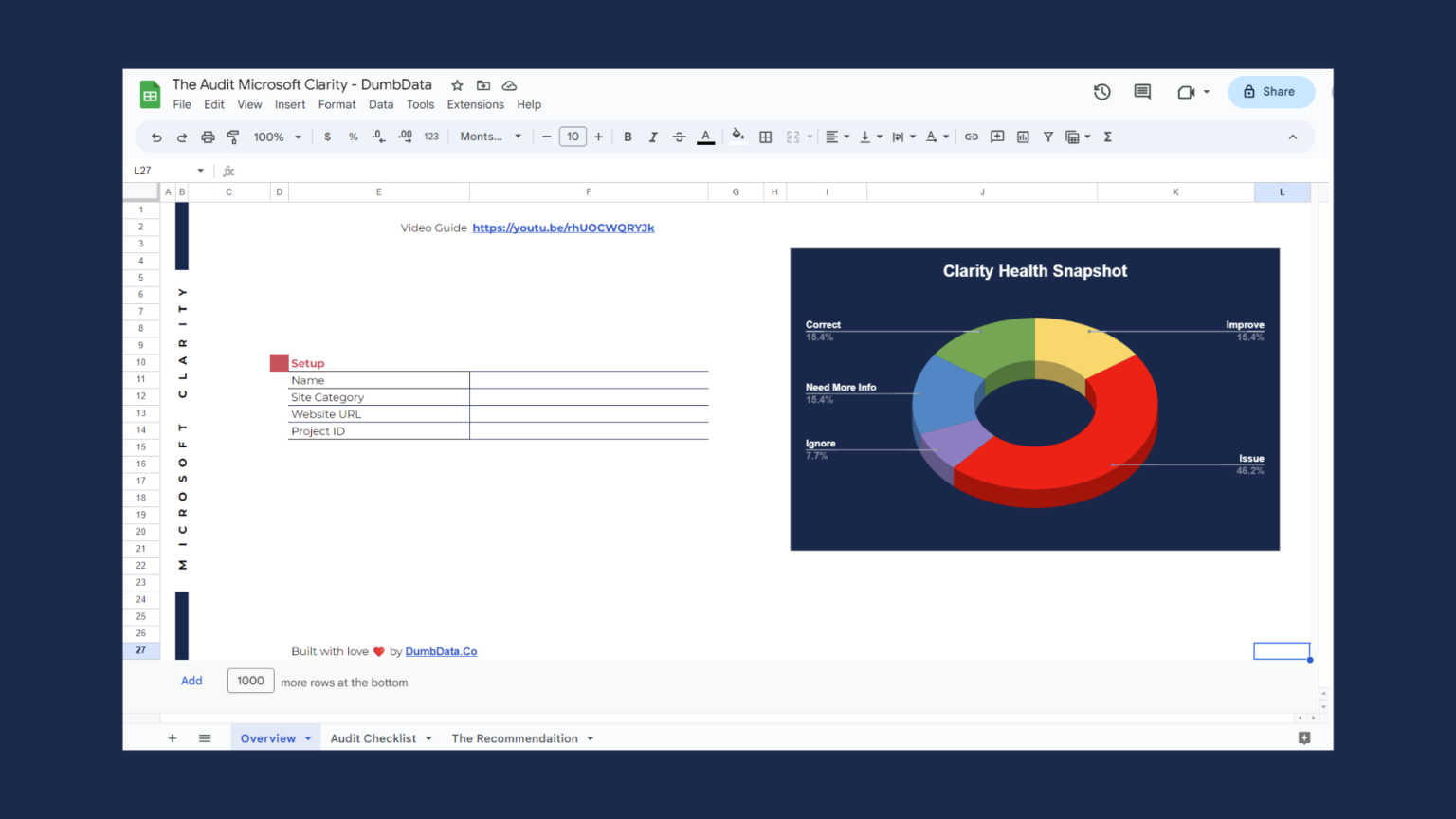The width and height of the screenshot is (1456, 819).
Task: Open the Help menu
Action: coord(529,105)
